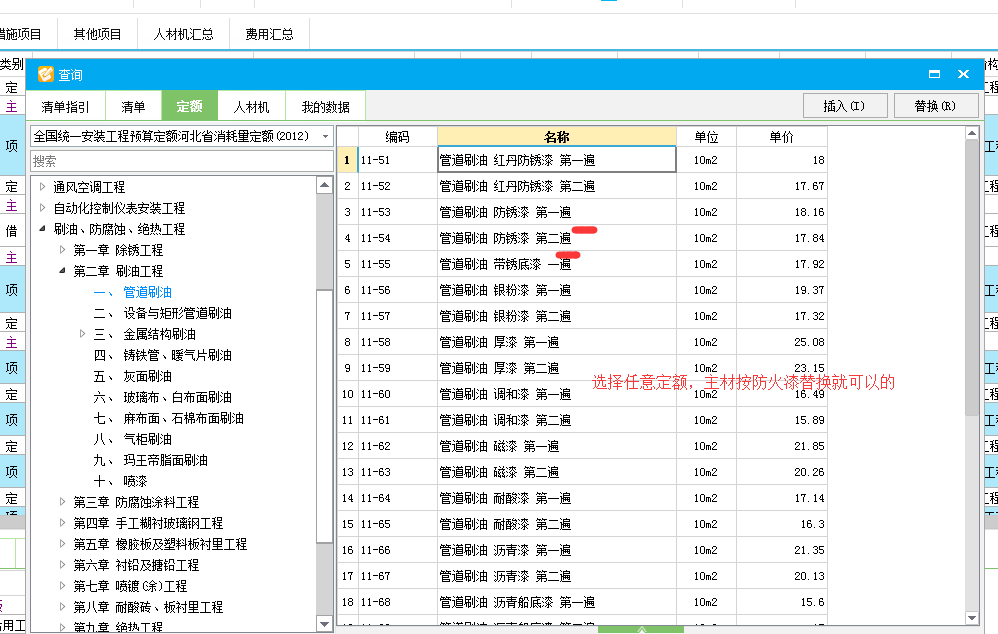Screen dimensions: 998x634
Task: Select row 11-51 红丹防锈漆 第一遍
Action: click(582, 160)
